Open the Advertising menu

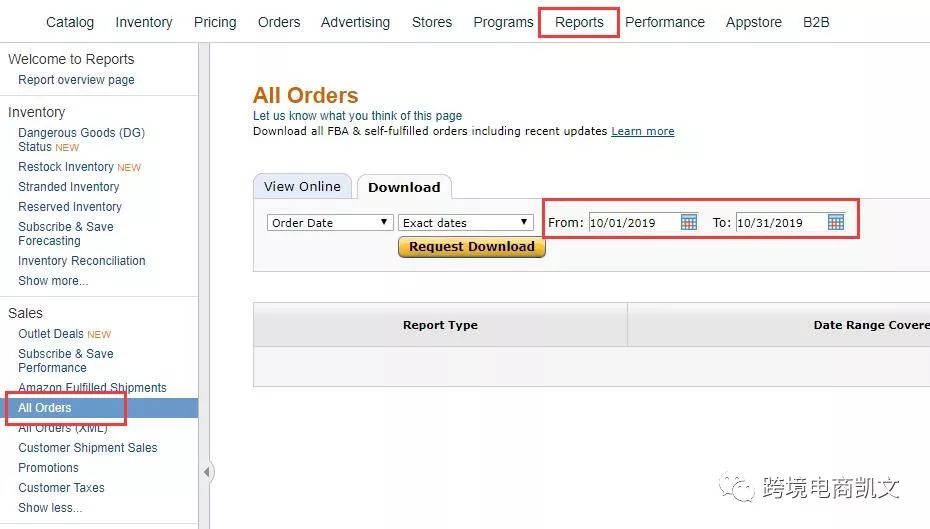(x=356, y=22)
